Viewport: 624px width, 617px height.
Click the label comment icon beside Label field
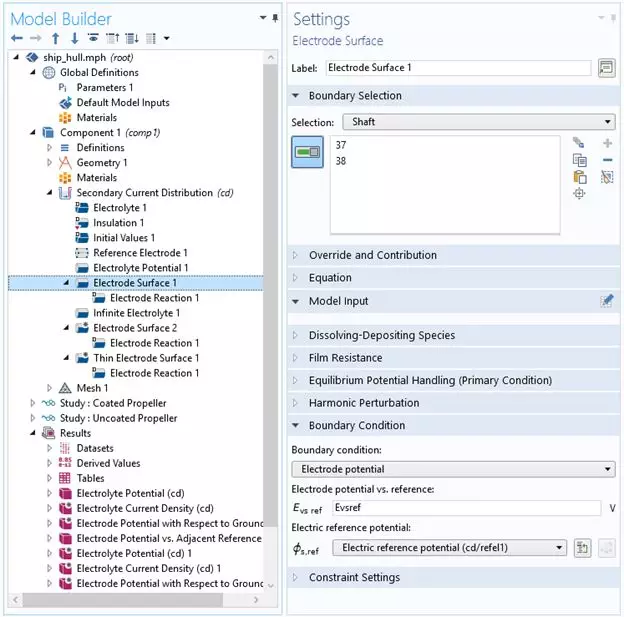point(606,68)
